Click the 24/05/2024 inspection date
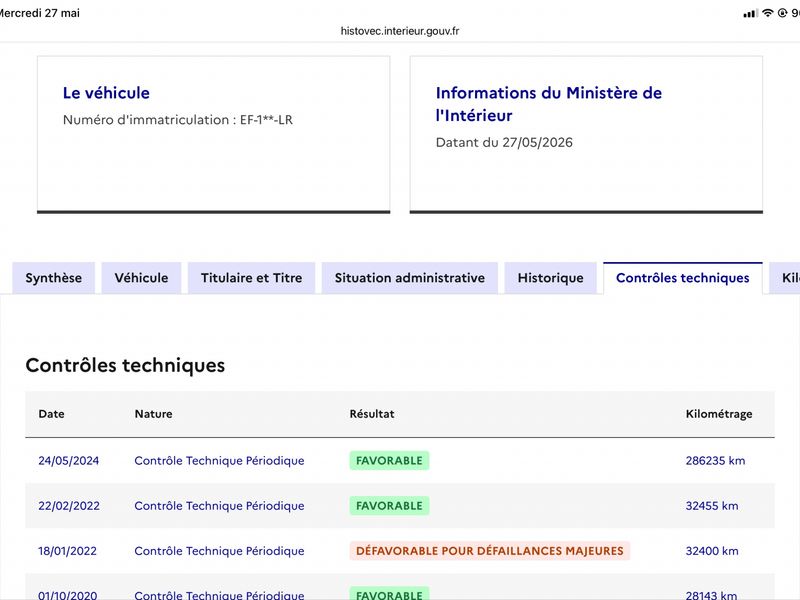Viewport: 800px width, 600px height. point(68,461)
